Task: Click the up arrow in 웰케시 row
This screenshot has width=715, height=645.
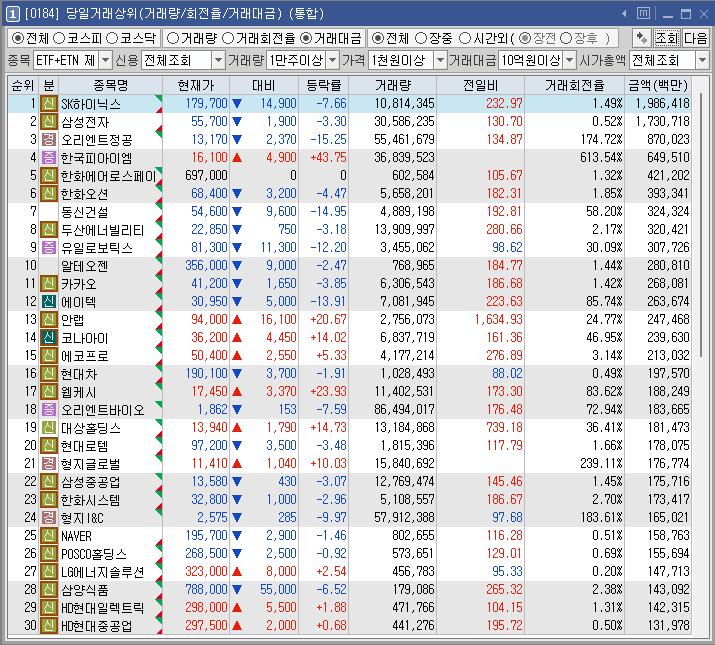Action: pyautogui.click(x=237, y=391)
